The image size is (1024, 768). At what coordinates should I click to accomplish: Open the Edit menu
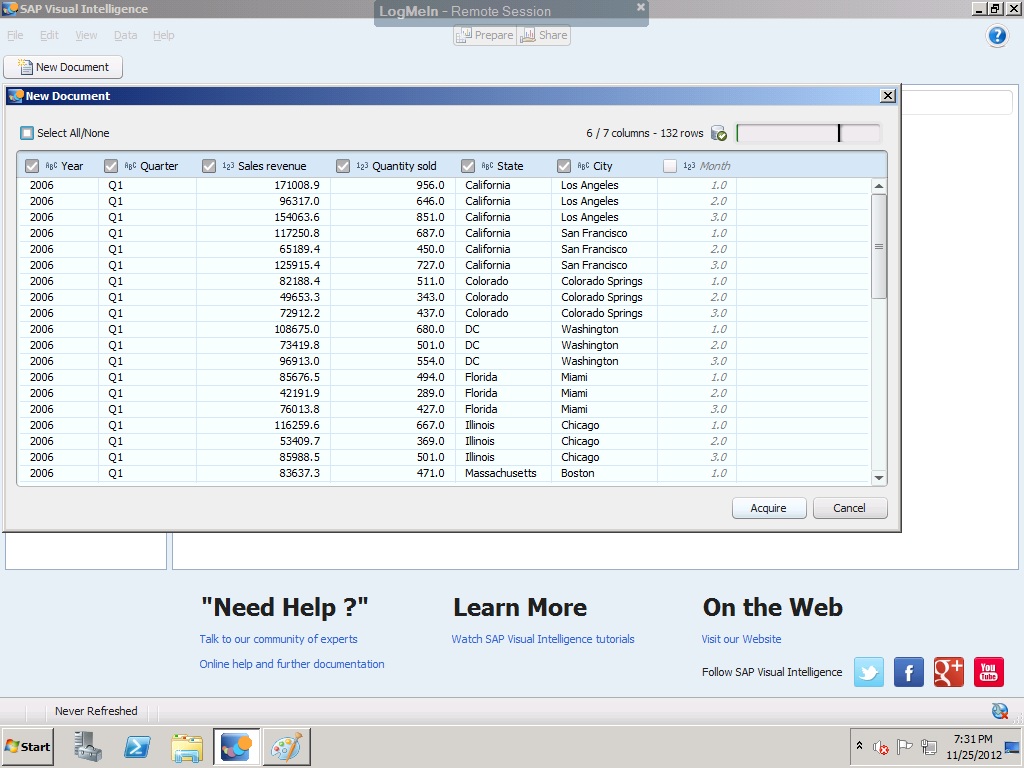coord(49,35)
